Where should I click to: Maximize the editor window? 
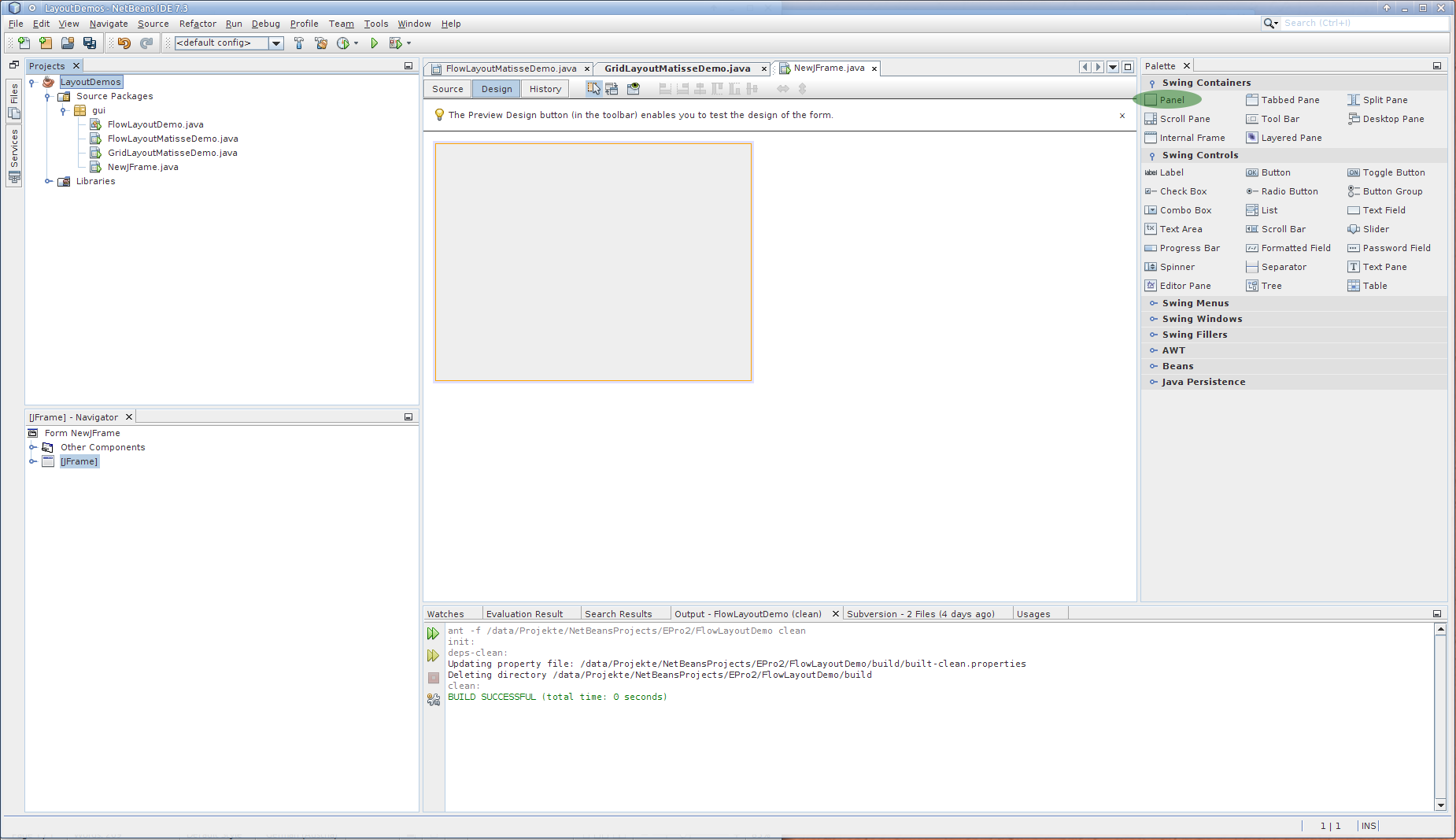point(1128,68)
